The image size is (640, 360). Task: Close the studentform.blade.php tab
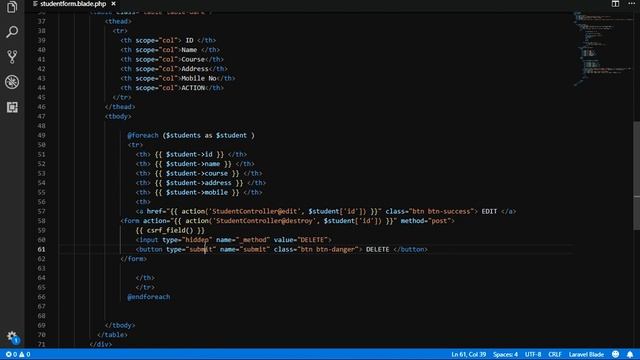coord(113,4)
